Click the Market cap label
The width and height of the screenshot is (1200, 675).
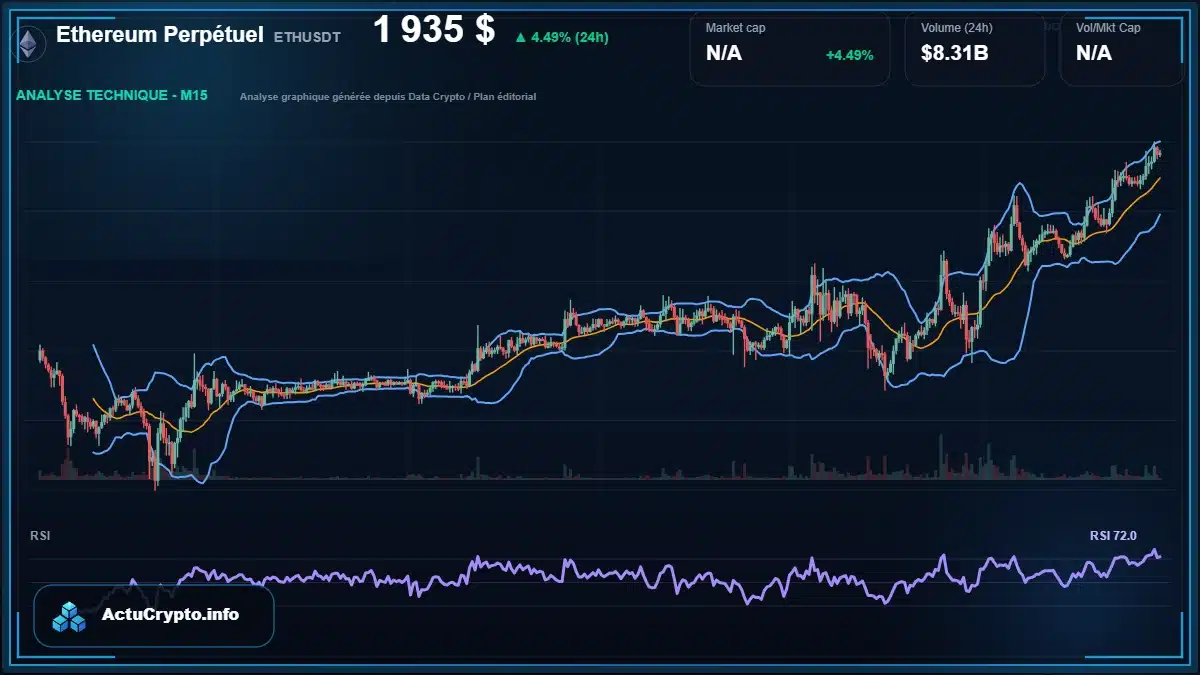tap(735, 28)
